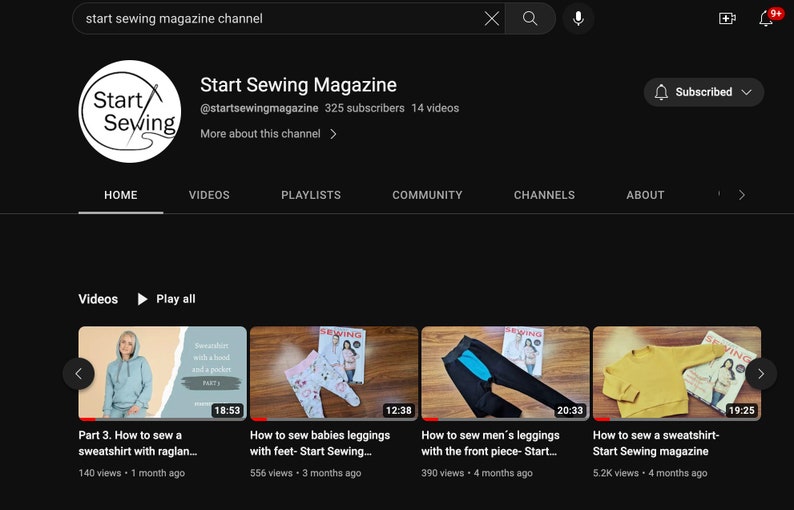The image size is (794, 510).
Task: Click the '325 subscribers' text
Action: click(365, 108)
